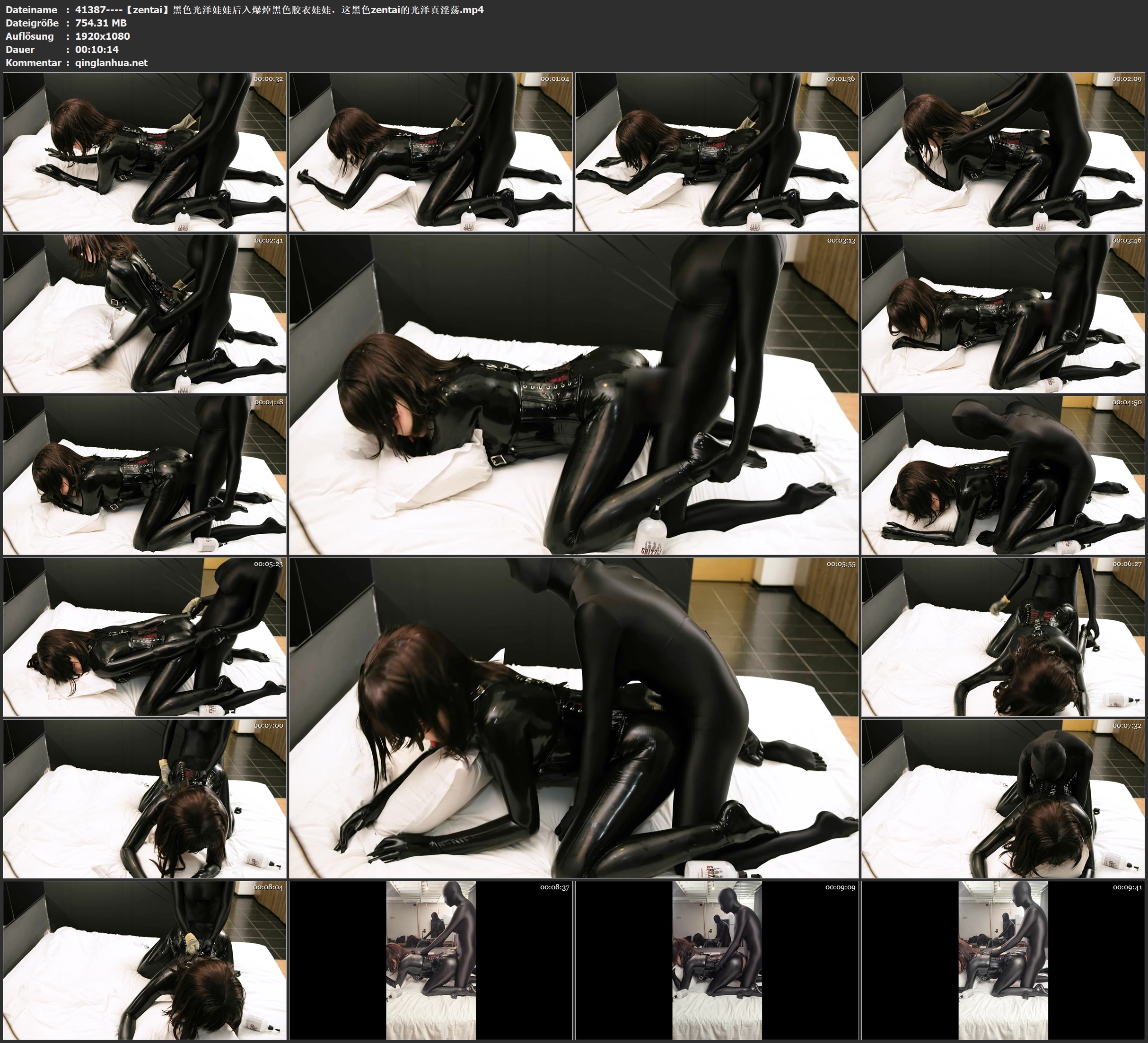Open the vertical frame at 00:09:41
This screenshot has height=1043, width=1148.
(x=1003, y=960)
